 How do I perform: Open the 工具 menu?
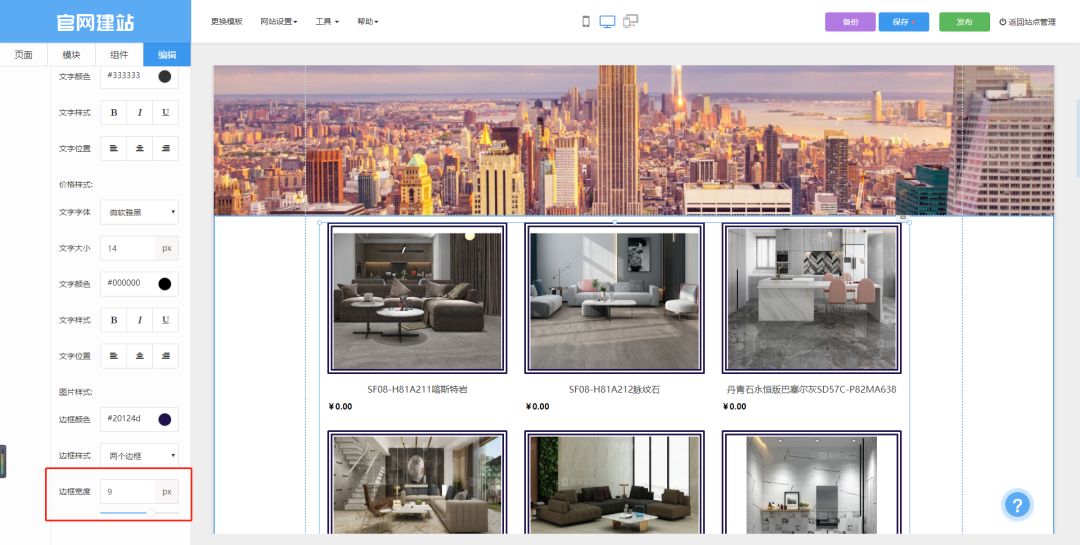327,21
